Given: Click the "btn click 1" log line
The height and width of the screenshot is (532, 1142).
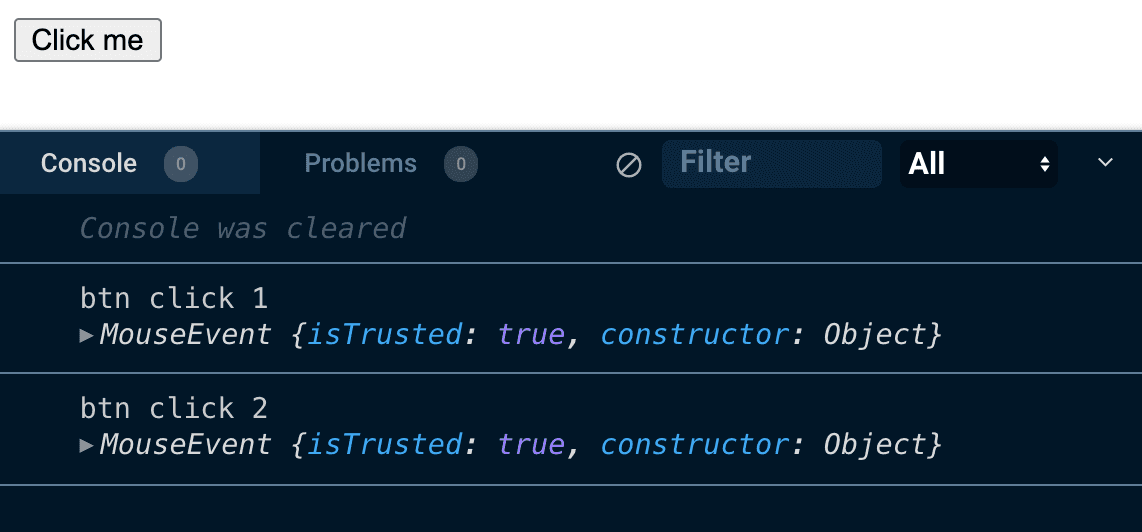Looking at the screenshot, I should point(173,298).
